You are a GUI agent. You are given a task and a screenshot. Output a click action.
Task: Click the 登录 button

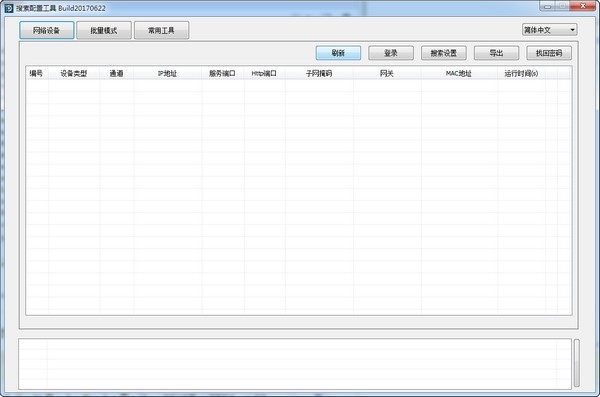(391, 53)
